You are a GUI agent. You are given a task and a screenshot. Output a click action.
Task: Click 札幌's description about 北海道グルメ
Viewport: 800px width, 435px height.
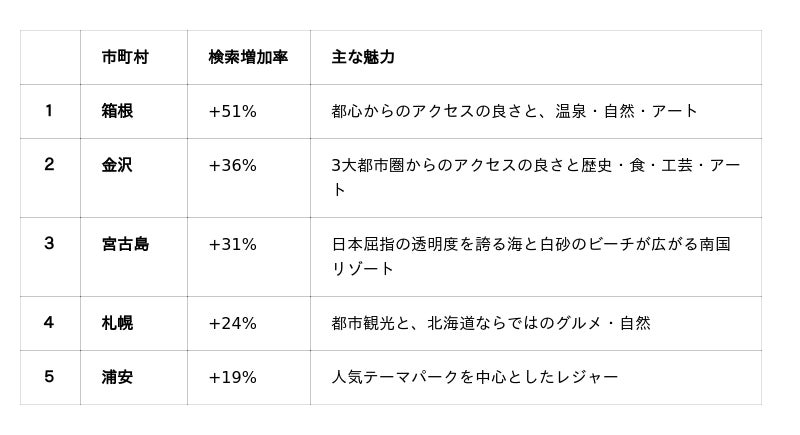[x=491, y=323]
